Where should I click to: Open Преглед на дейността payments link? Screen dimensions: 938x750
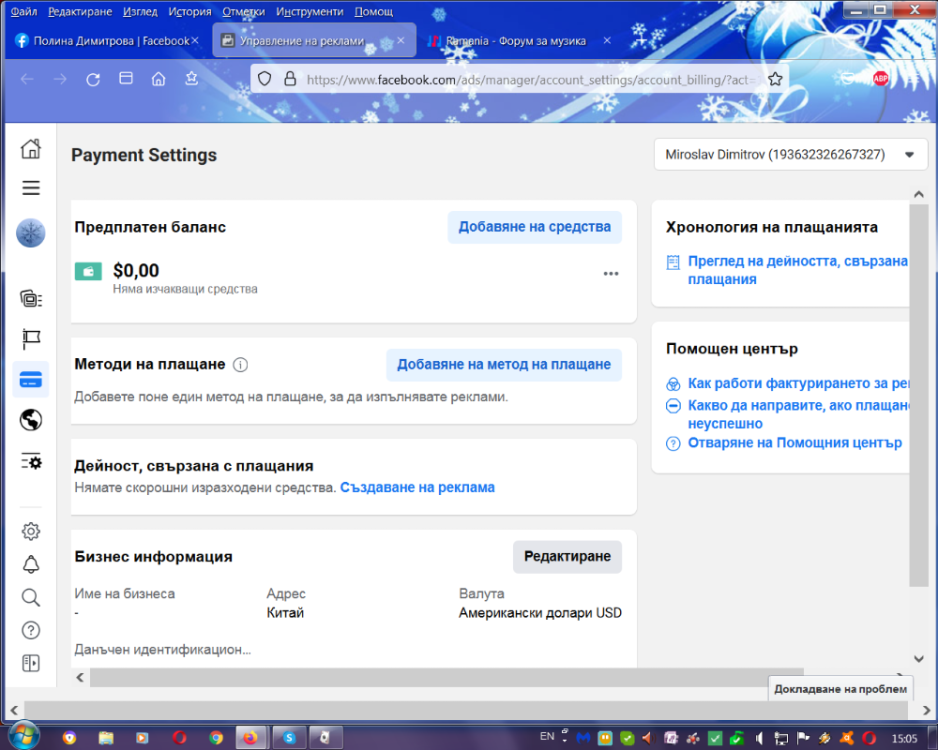click(x=797, y=270)
